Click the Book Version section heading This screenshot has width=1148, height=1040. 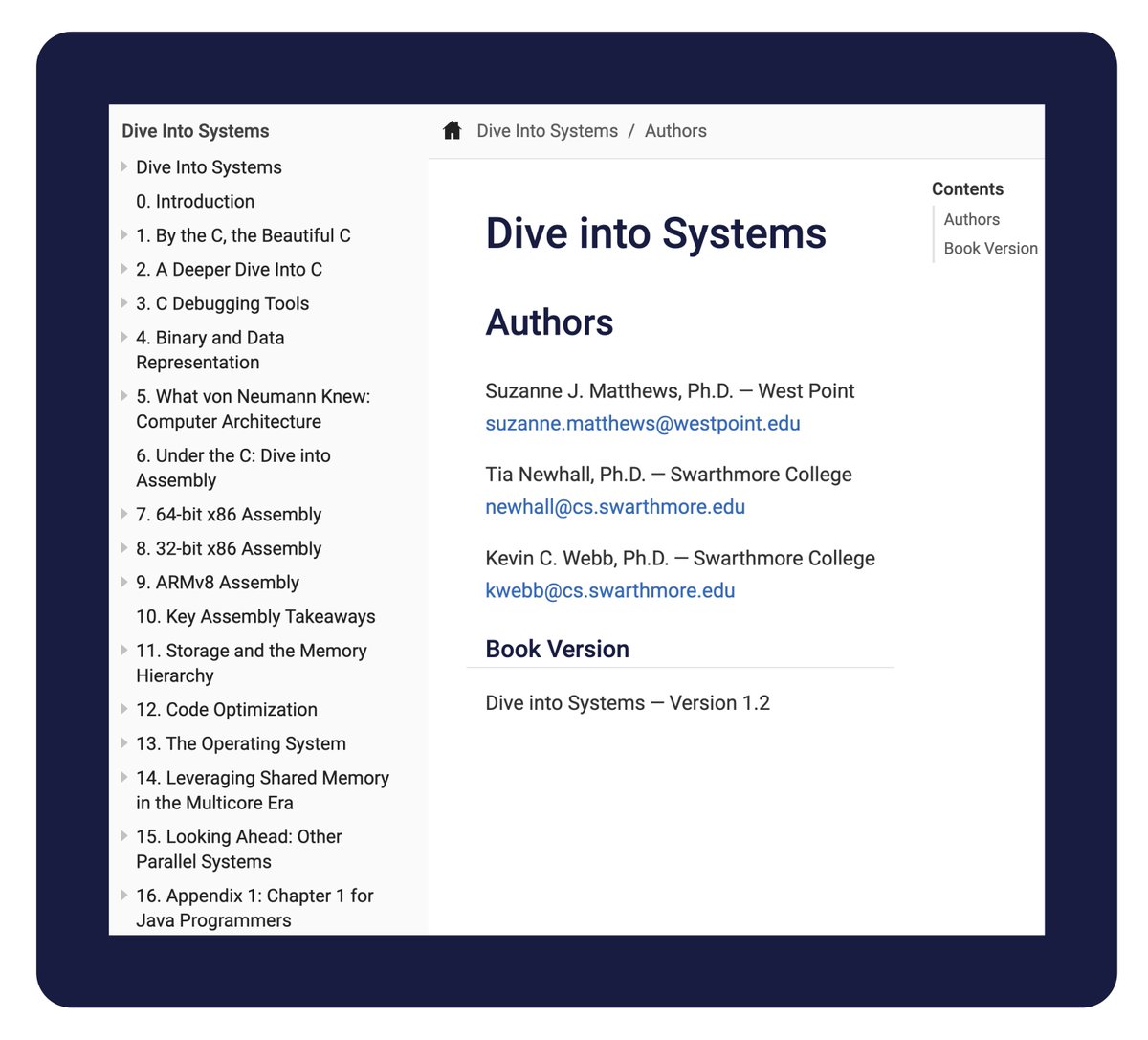pos(558,649)
